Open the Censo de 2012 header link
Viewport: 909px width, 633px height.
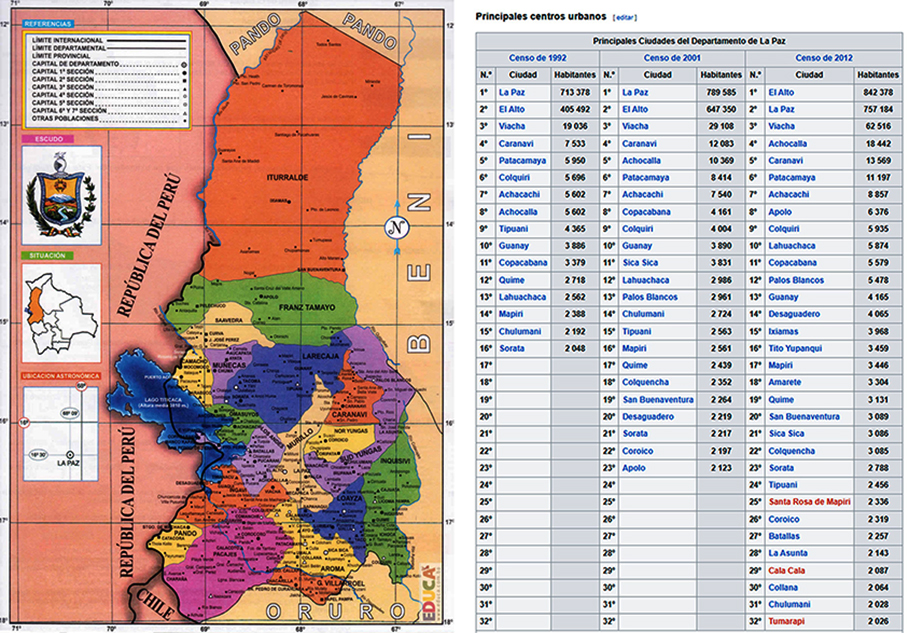pyautogui.click(x=822, y=58)
